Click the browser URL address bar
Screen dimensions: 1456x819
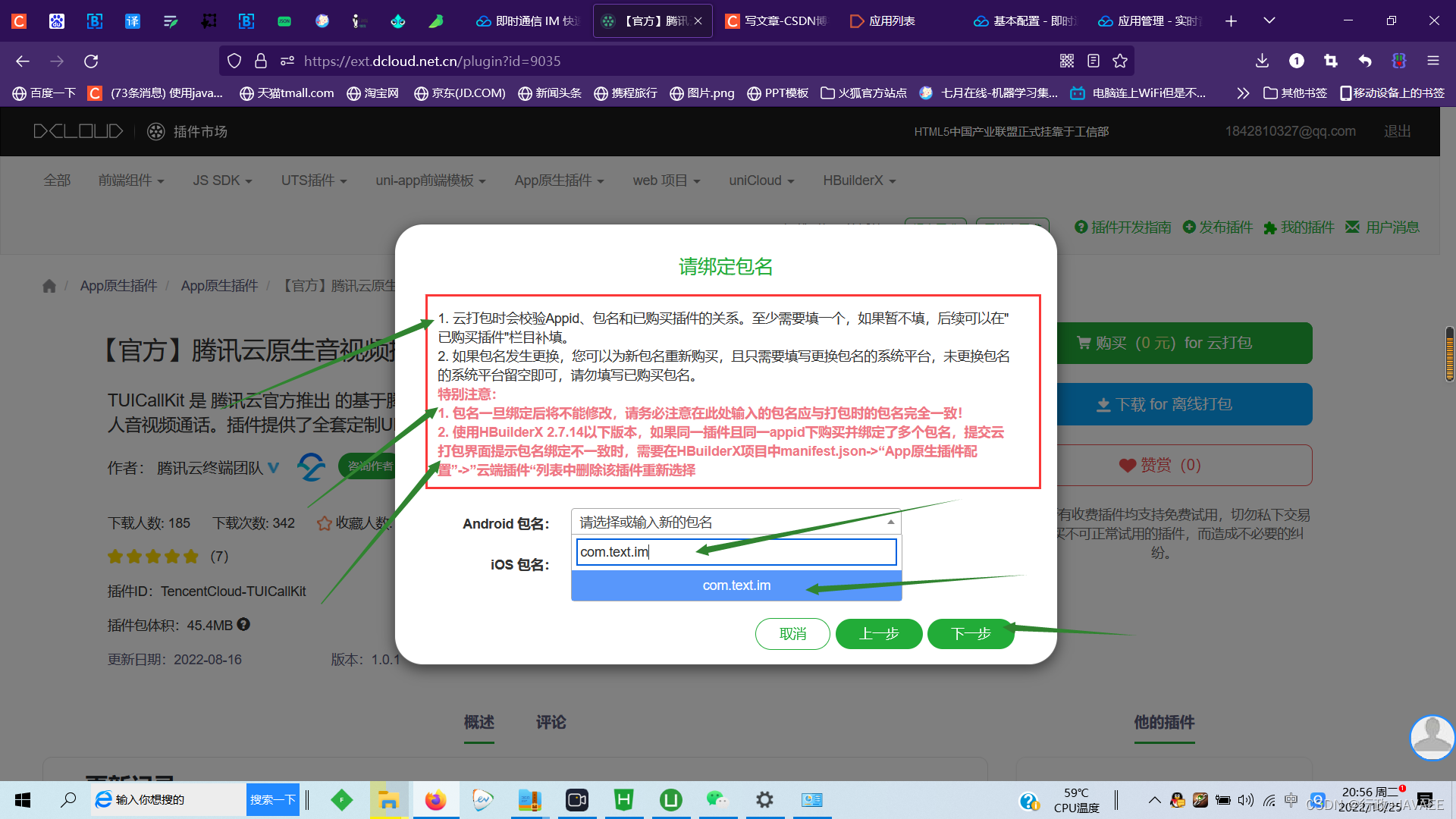[675, 61]
